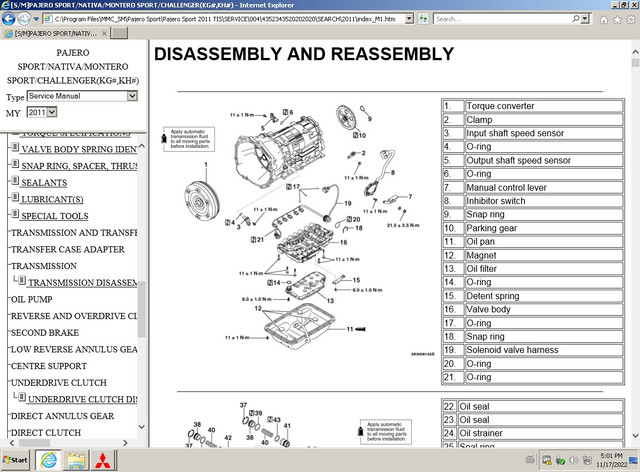640x472 pixels.
Task: Click main page scroll down arrow
Action: [x=635, y=436]
